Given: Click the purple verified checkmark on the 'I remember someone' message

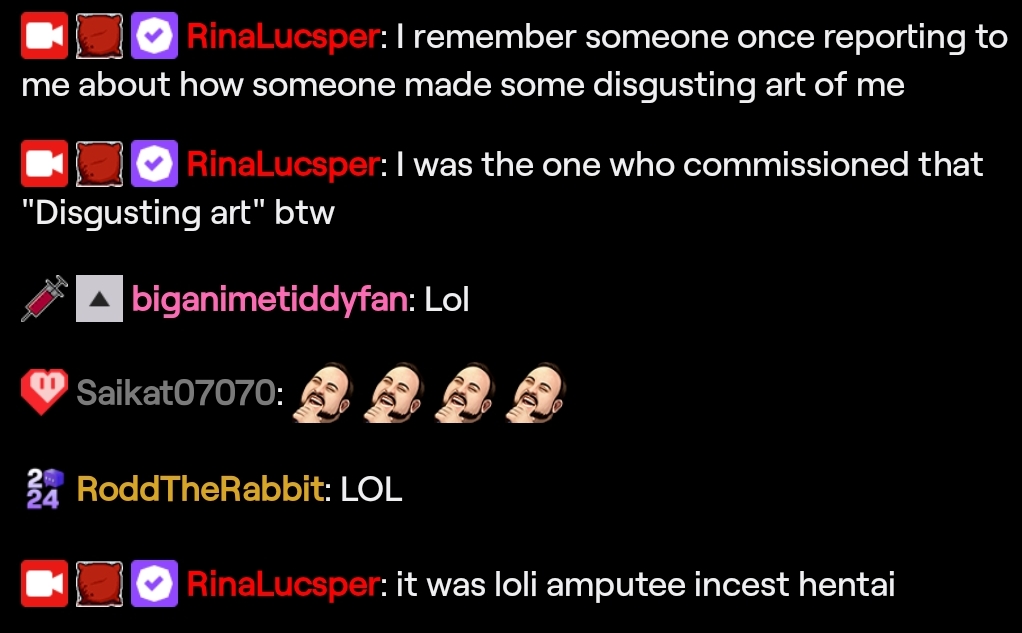Looking at the screenshot, I should coord(154,36).
